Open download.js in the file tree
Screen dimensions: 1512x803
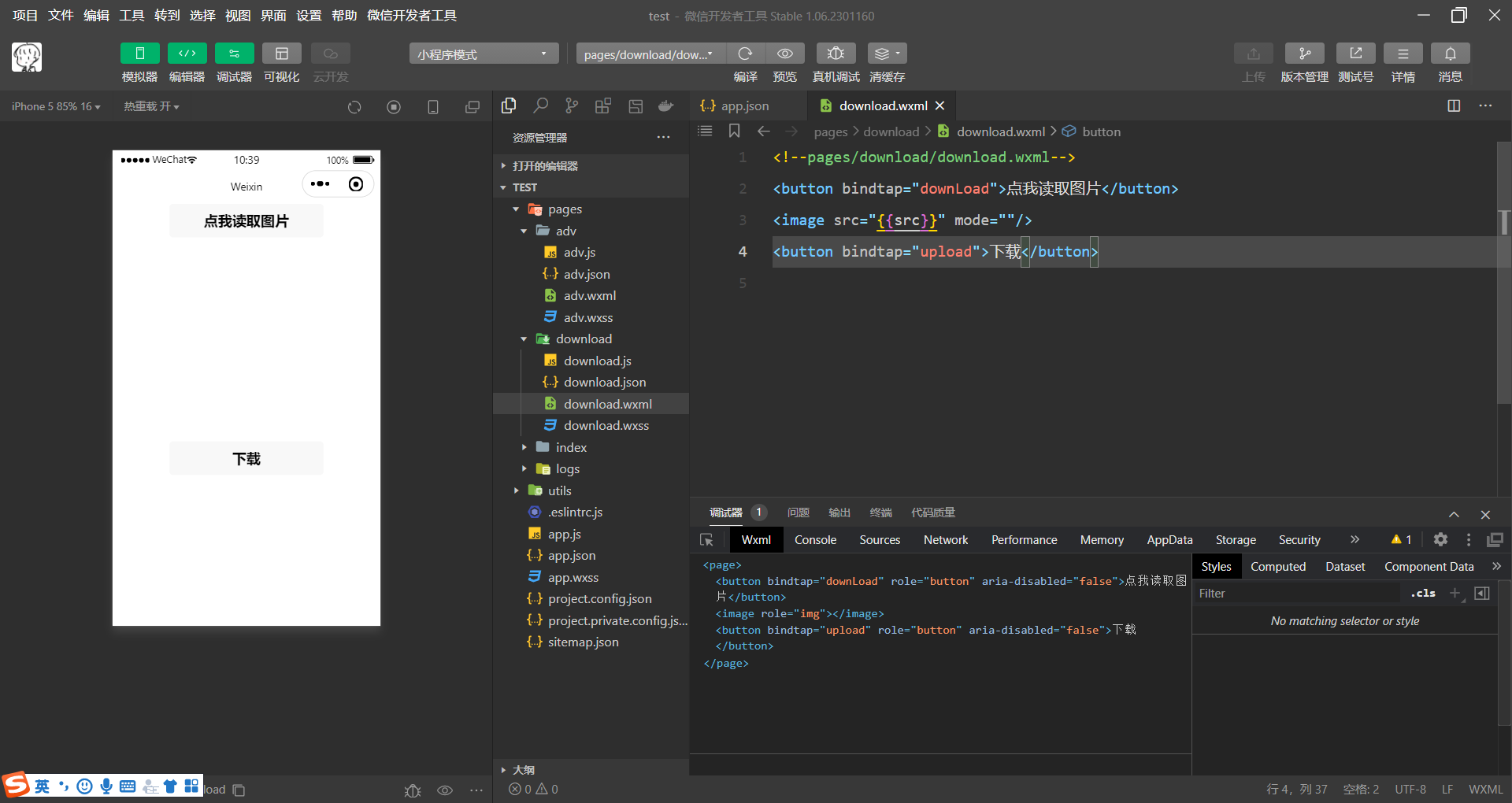point(591,361)
